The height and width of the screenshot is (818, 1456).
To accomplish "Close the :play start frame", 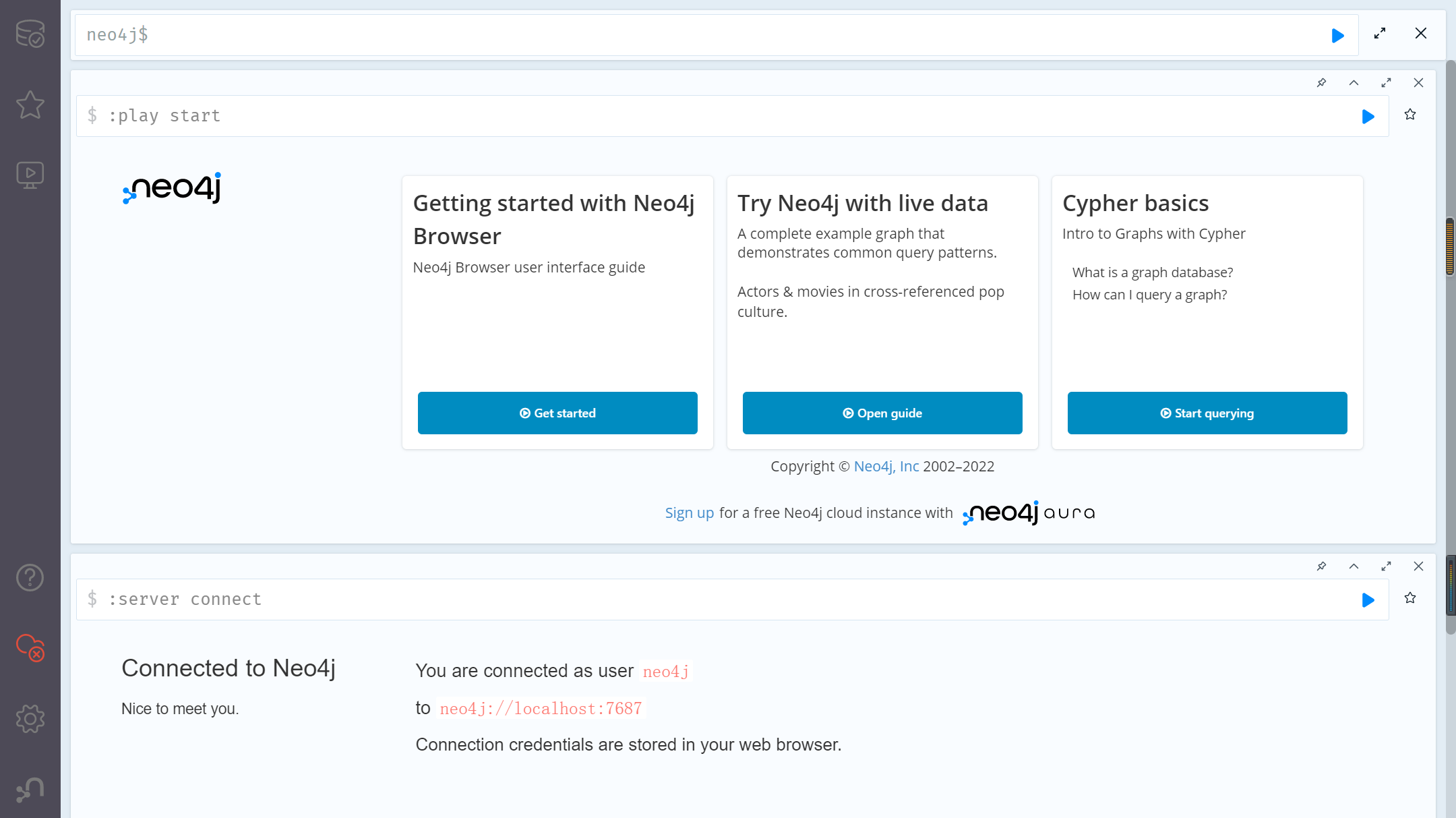I will coord(1418,83).
